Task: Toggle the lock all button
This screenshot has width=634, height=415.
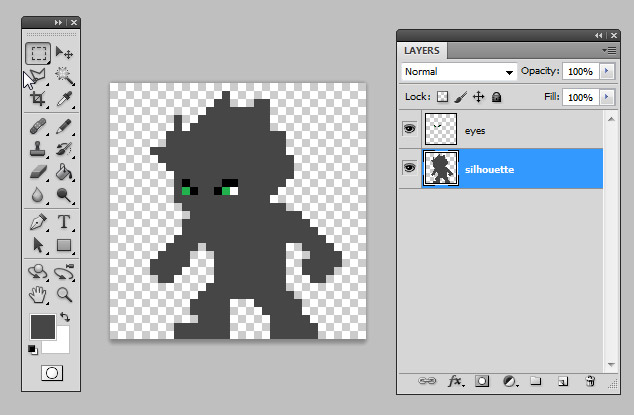Action: click(x=496, y=97)
